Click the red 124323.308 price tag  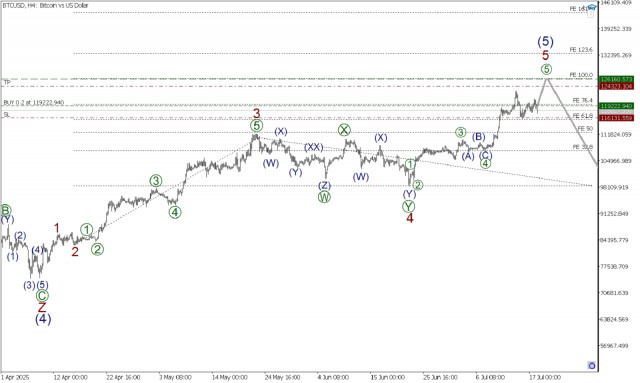coord(616,86)
